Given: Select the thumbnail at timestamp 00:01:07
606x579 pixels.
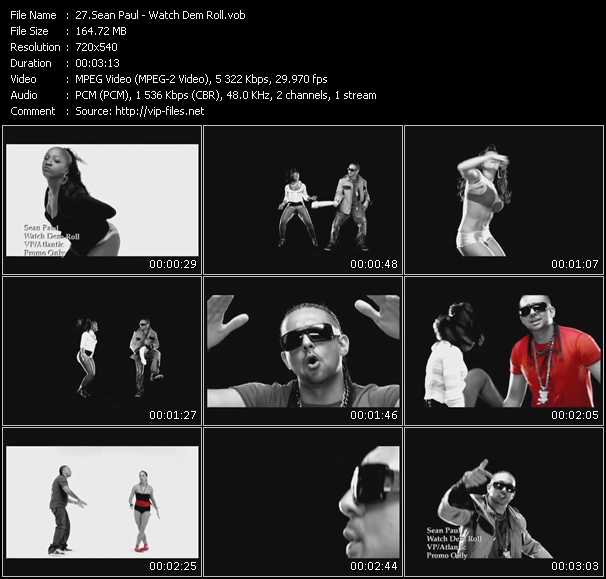Looking at the screenshot, I should tap(504, 200).
